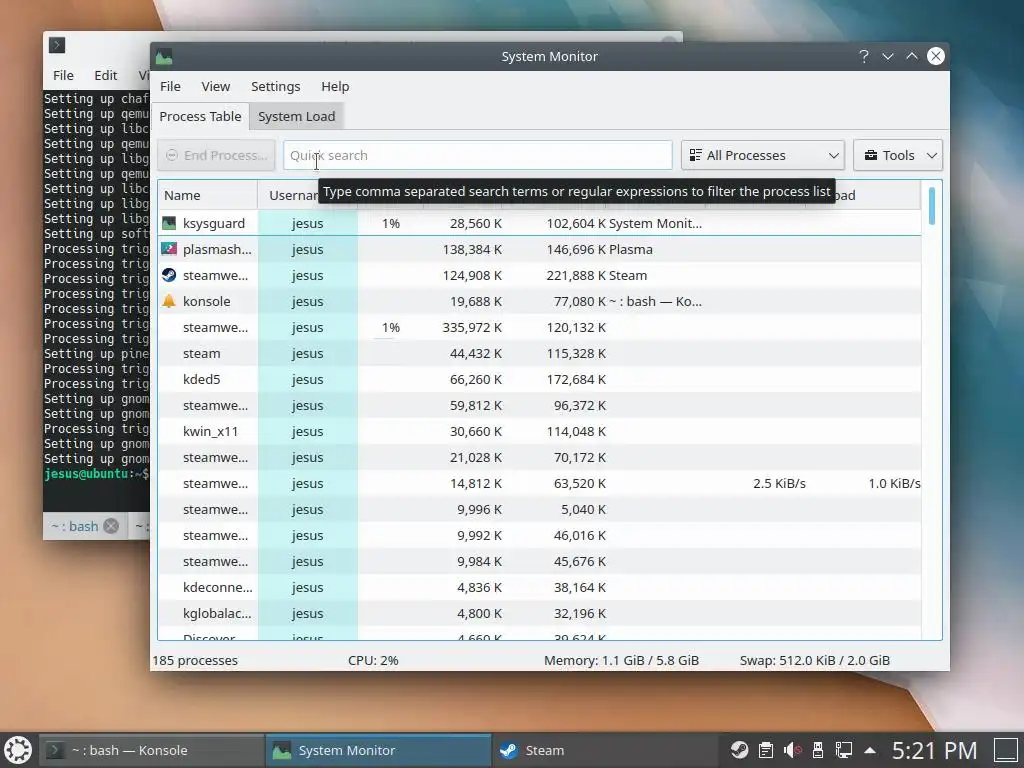Select the kwin_x11 process

pyautogui.click(x=210, y=432)
